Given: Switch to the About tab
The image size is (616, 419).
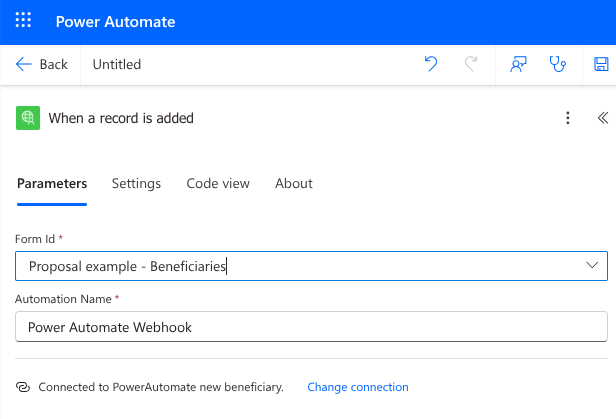Looking at the screenshot, I should tap(294, 184).
